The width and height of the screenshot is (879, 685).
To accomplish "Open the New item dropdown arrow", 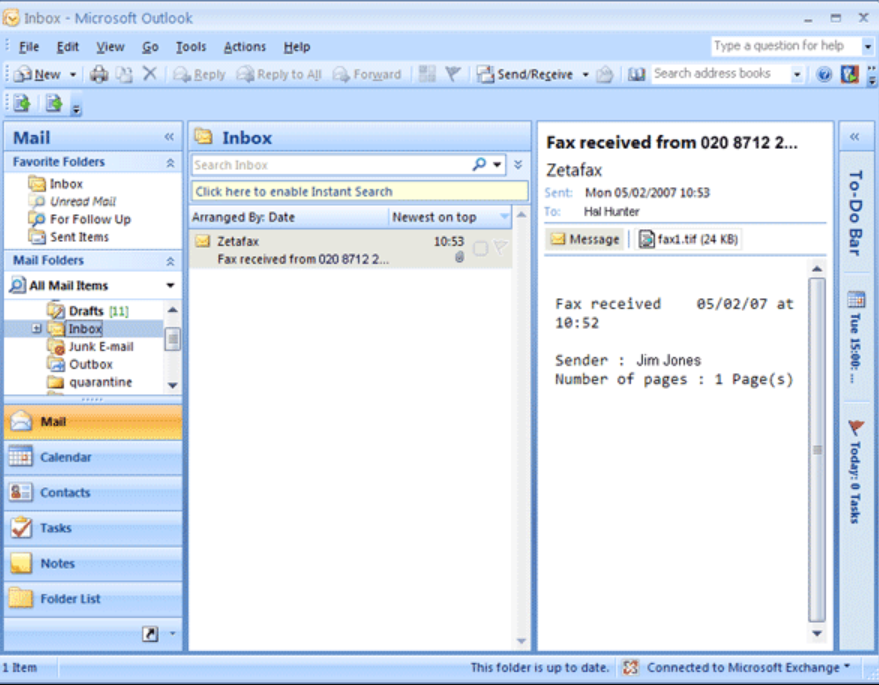I will pos(73,74).
